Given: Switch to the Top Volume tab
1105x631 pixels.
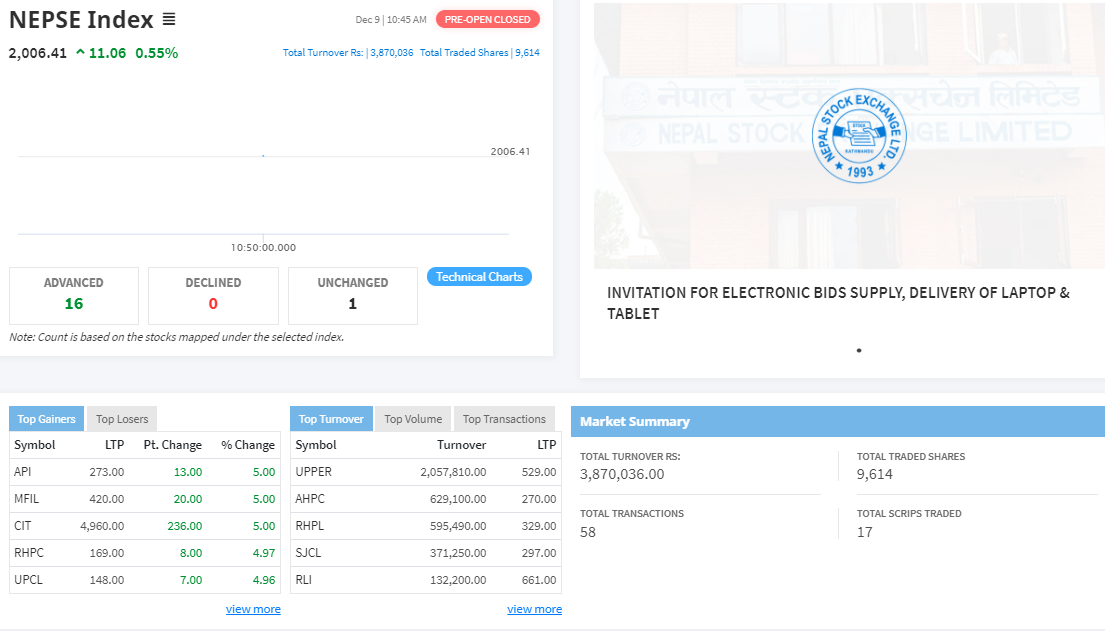Looking at the screenshot, I should (x=413, y=419).
